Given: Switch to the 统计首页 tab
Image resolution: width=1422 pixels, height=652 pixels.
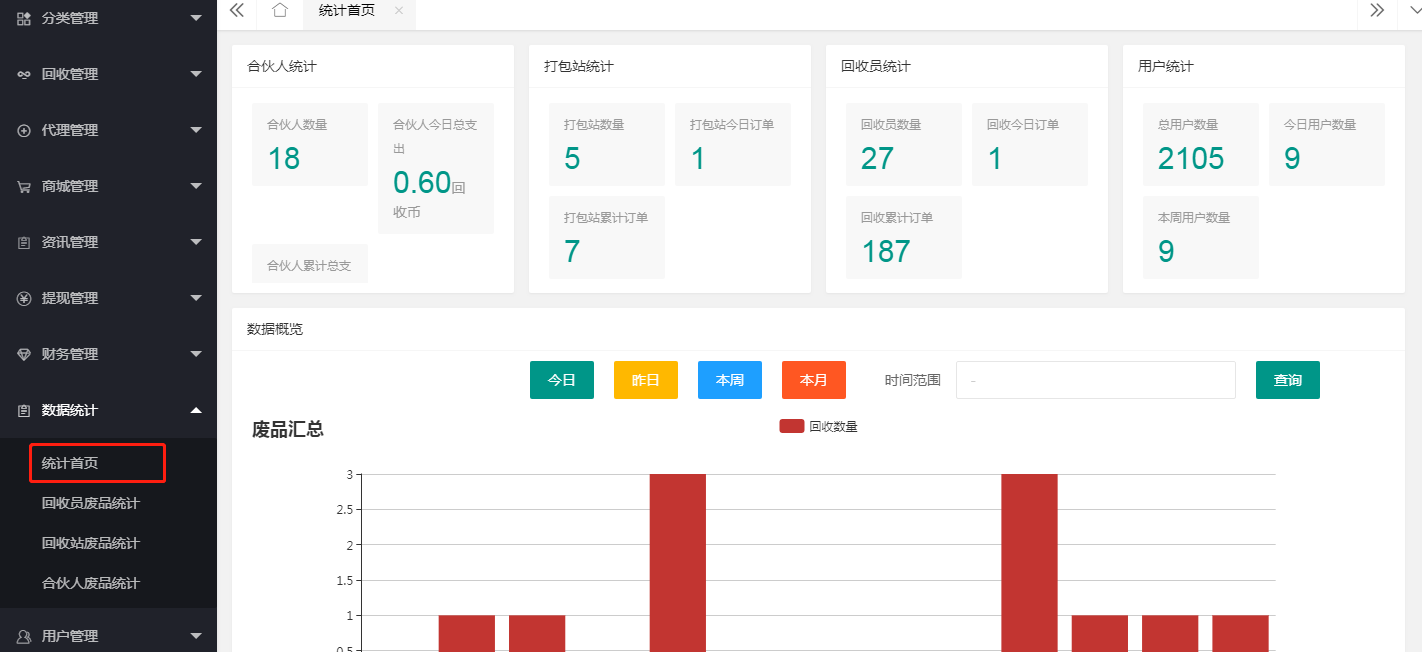Looking at the screenshot, I should click(347, 10).
